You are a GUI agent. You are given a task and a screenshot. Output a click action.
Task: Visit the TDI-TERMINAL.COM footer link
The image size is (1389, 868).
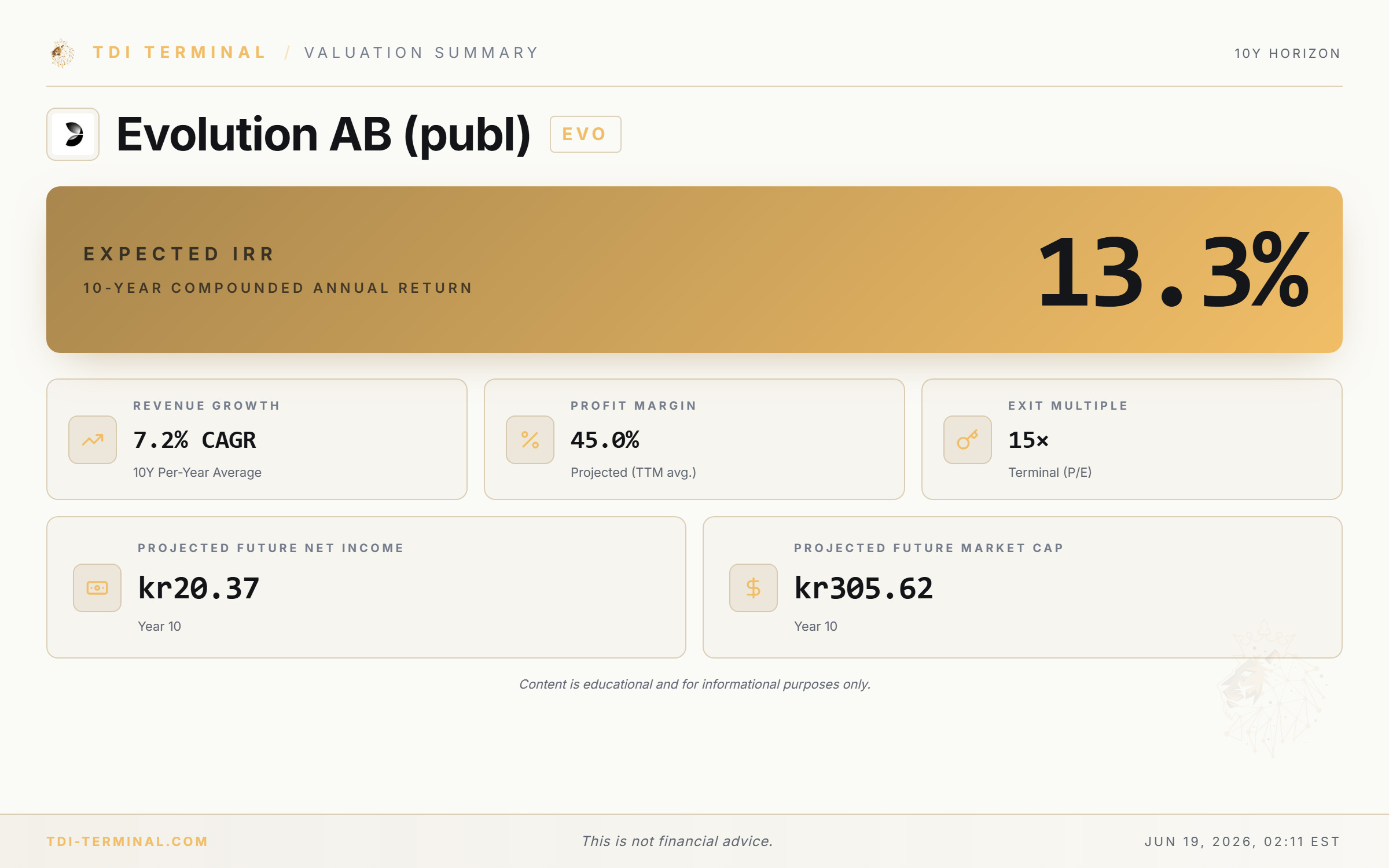point(127,841)
